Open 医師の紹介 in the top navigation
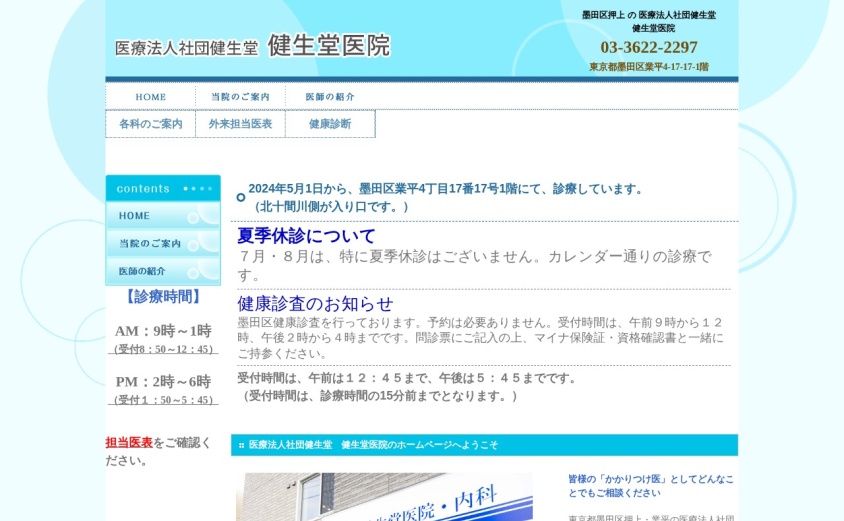The image size is (844, 521). coord(330,97)
